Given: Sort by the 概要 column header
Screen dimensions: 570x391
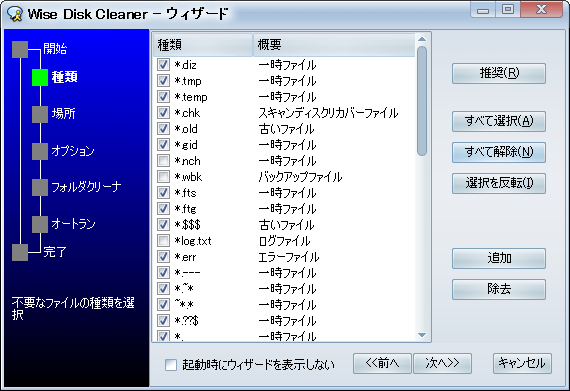Looking at the screenshot, I should pyautogui.click(x=334, y=45).
